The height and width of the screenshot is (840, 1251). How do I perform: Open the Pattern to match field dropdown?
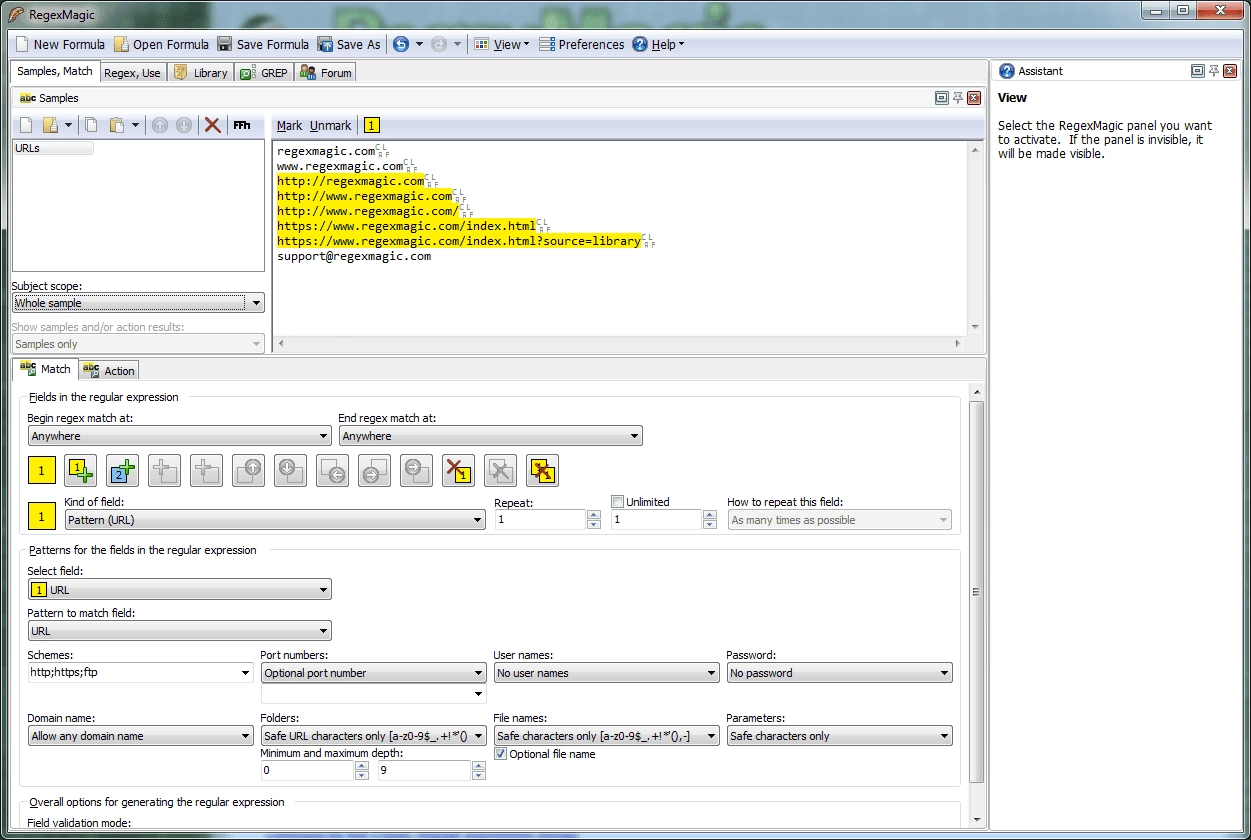pos(179,631)
